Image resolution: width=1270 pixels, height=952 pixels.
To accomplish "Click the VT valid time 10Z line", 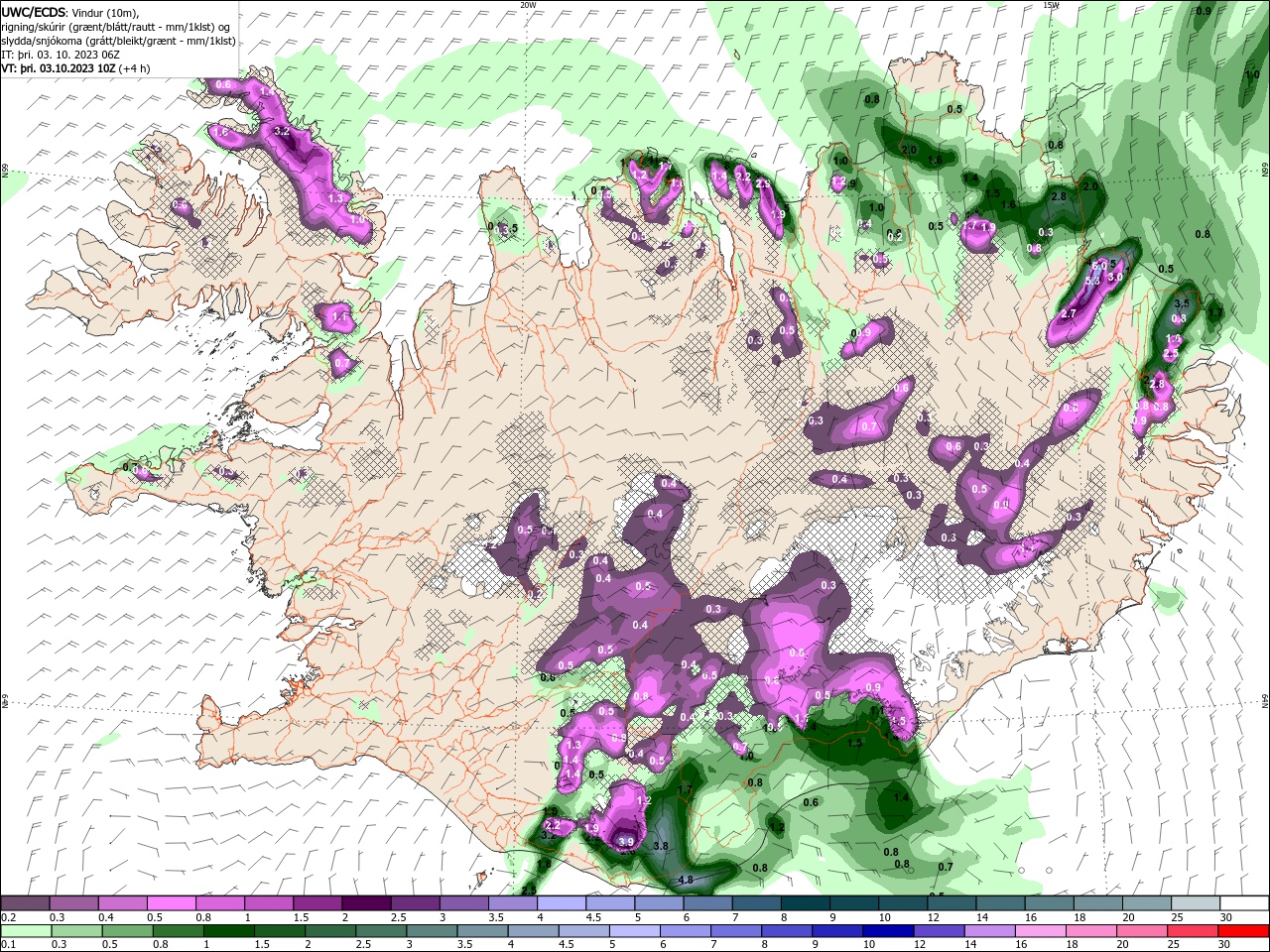I will pyautogui.click(x=75, y=68).
